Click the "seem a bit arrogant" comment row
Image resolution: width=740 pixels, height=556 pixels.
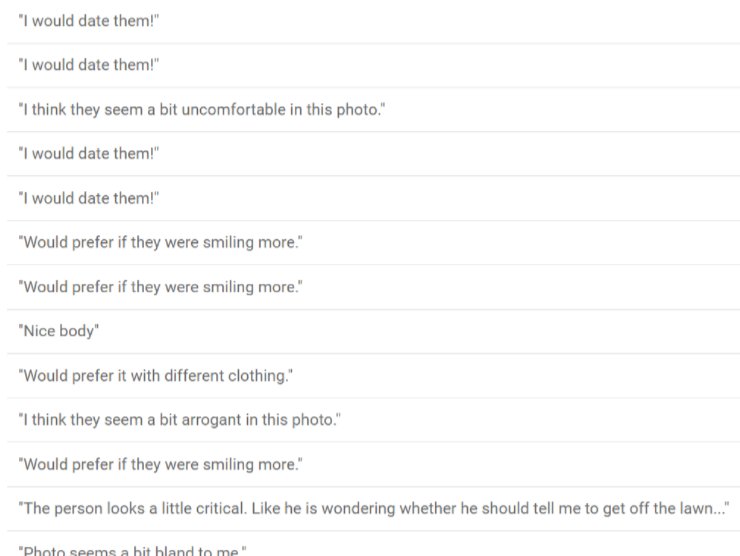pos(179,419)
